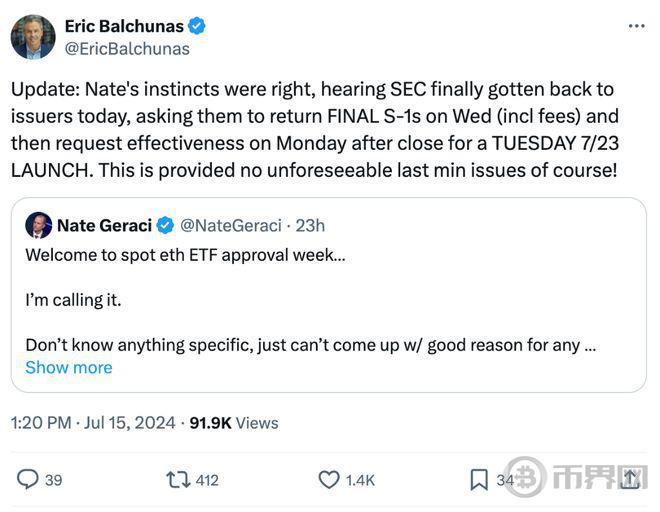Click Eric Balchunas verified badge
Screen dimensions: 660x512
click(197, 26)
